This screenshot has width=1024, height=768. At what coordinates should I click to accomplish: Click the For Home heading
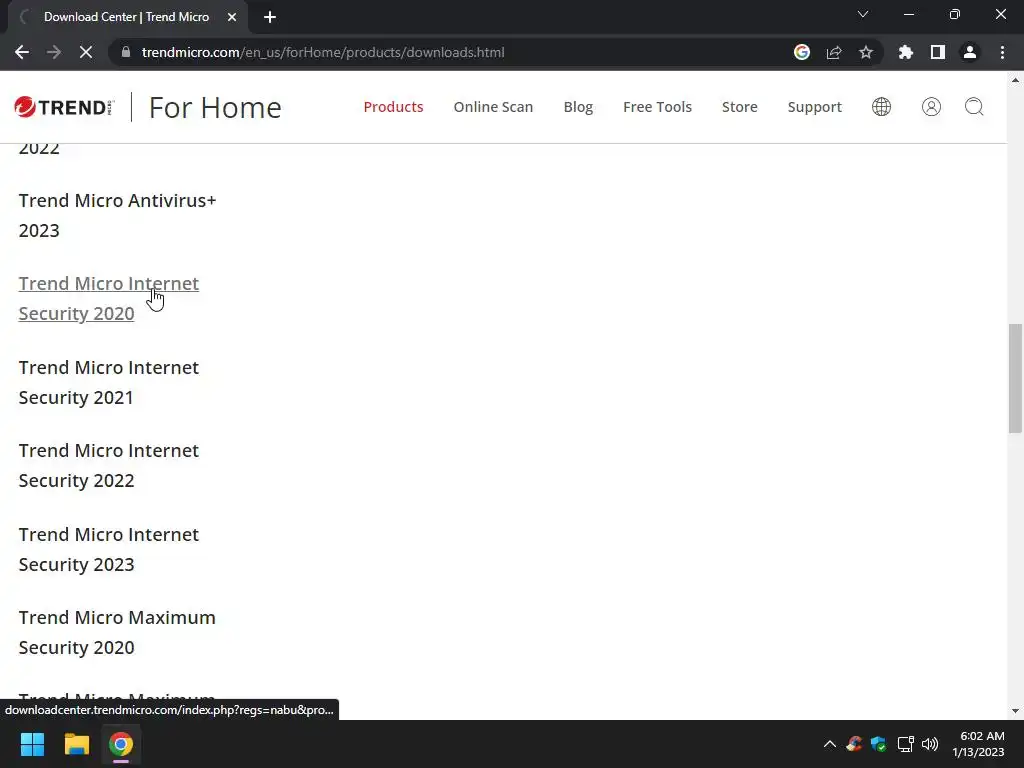pos(215,107)
